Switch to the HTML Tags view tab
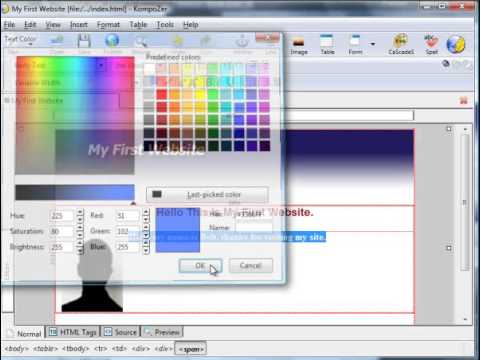 point(73,332)
